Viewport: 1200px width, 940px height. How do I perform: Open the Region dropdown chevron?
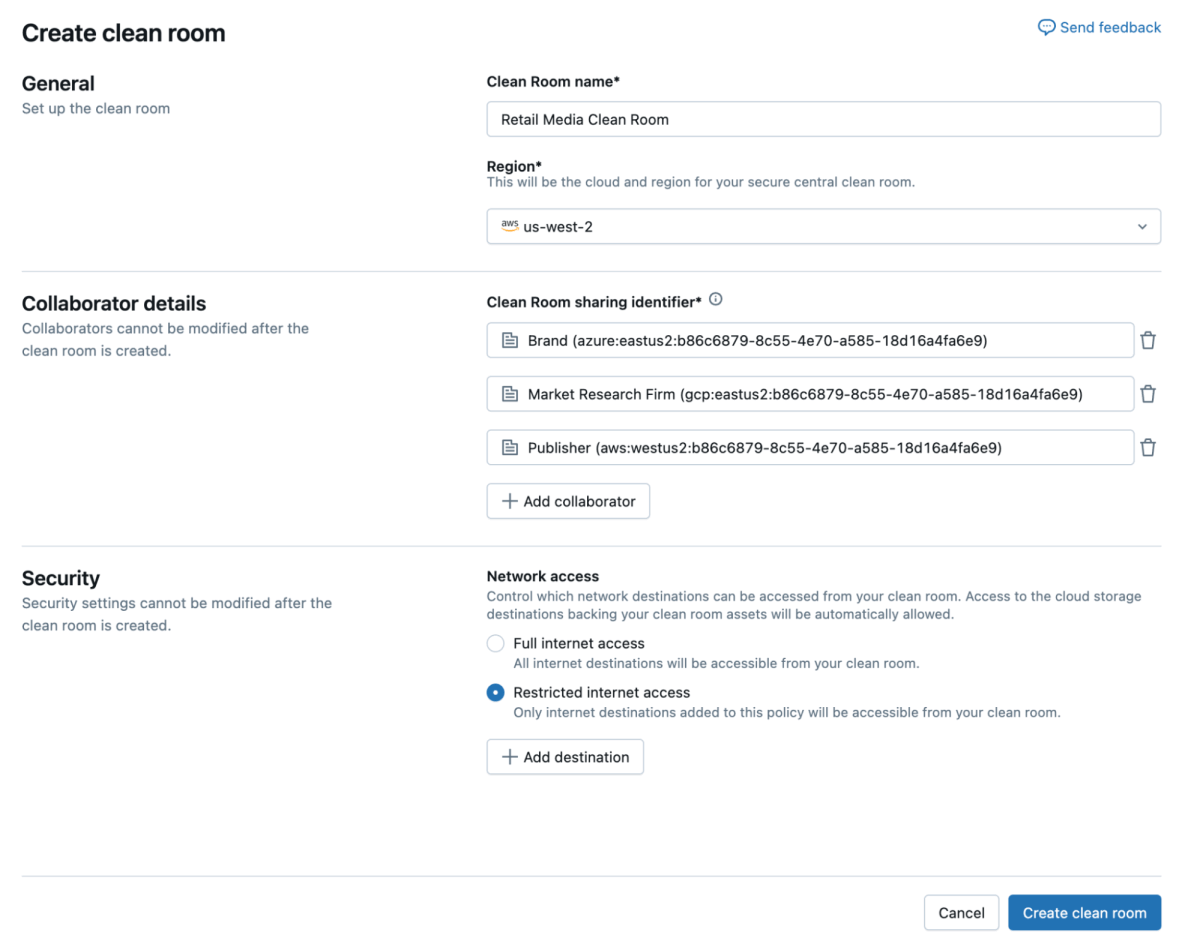1142,227
